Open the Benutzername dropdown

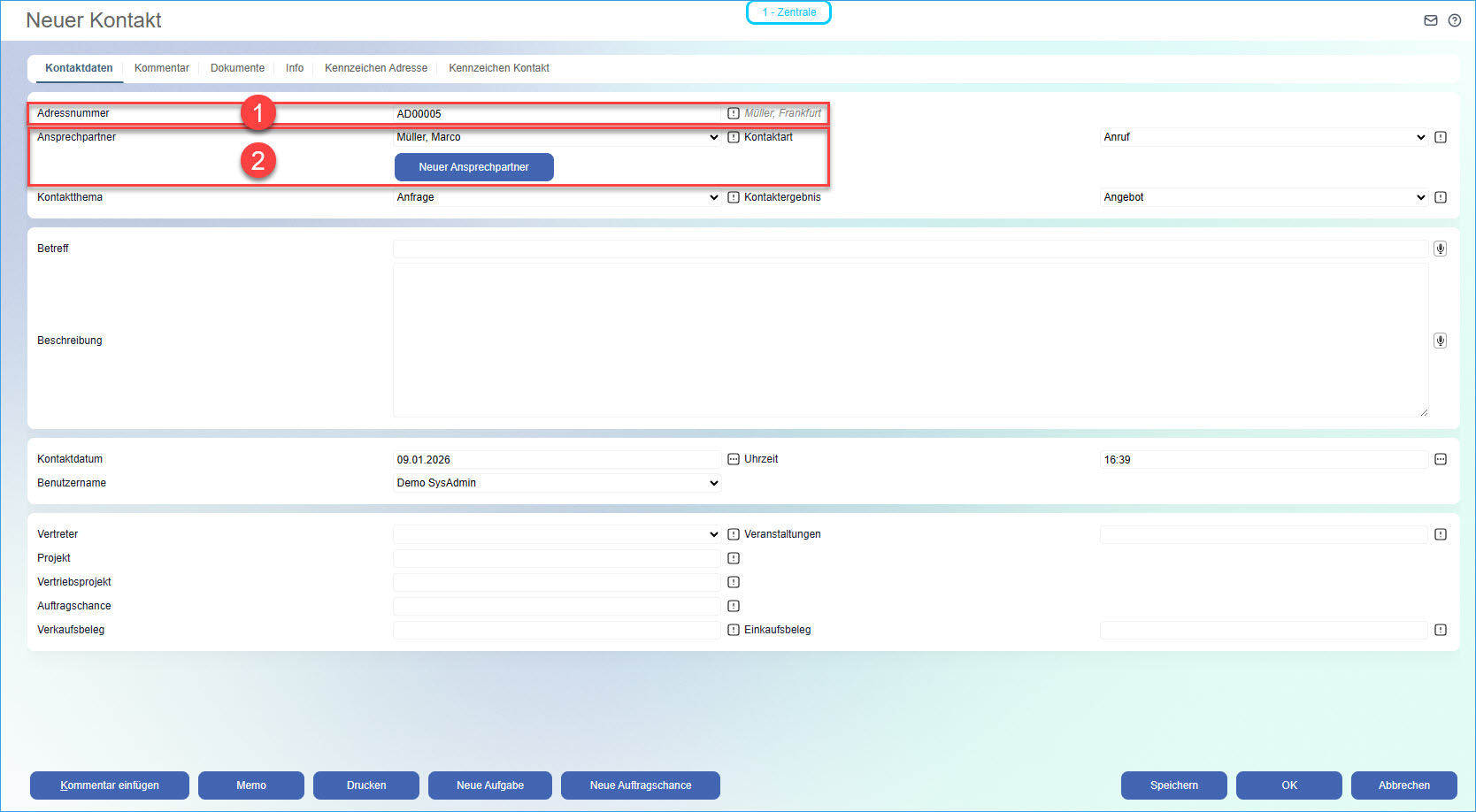(x=557, y=483)
